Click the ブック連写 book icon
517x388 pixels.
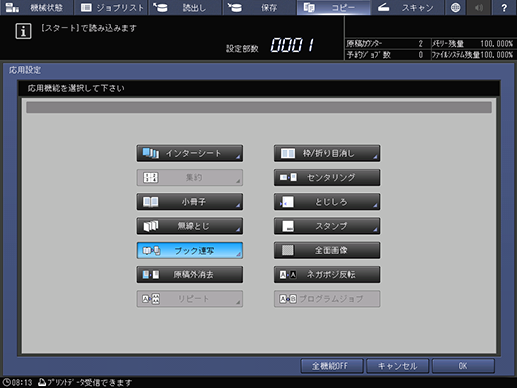151,251
